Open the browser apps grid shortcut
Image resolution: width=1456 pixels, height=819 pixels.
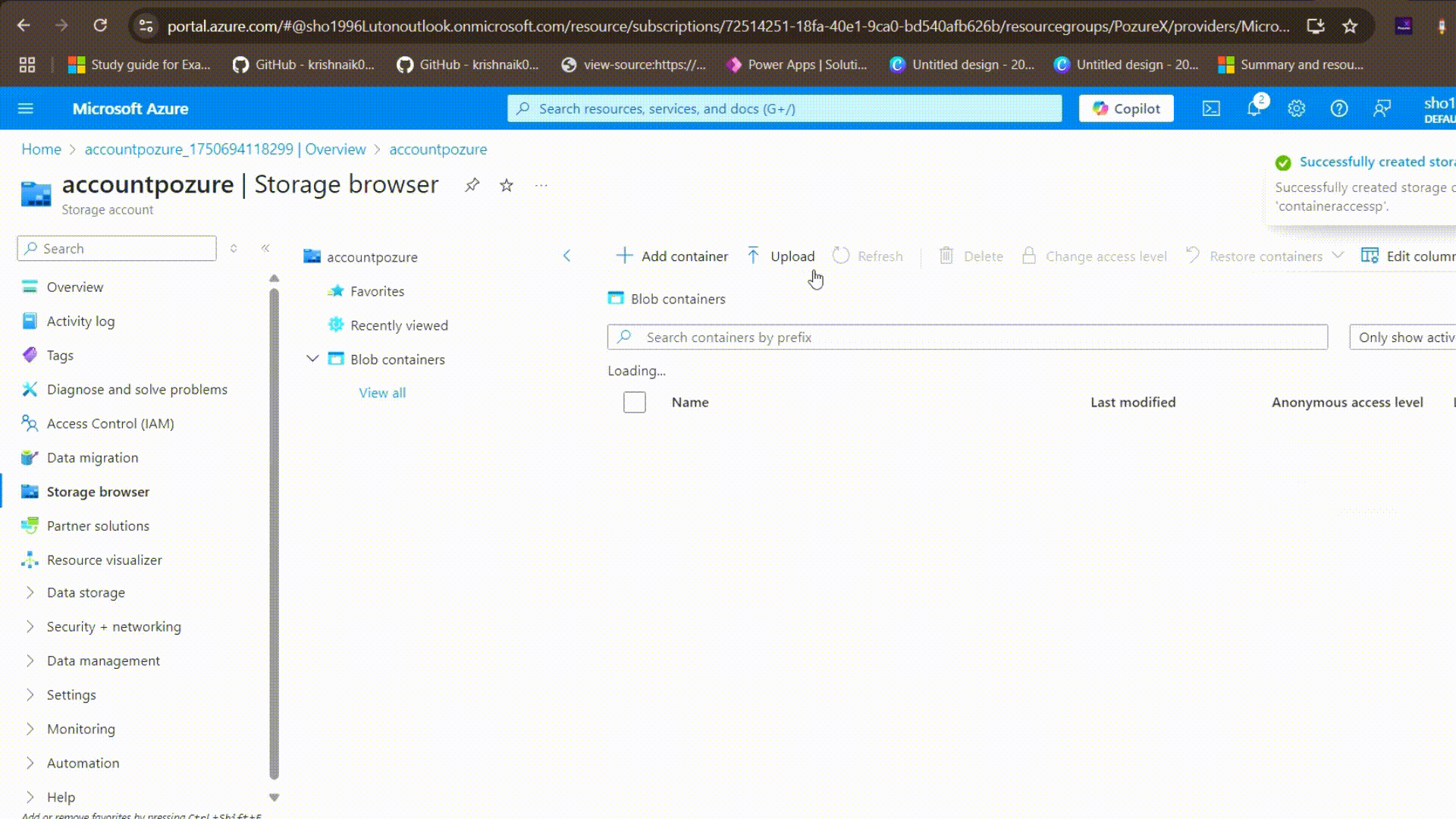tap(27, 64)
